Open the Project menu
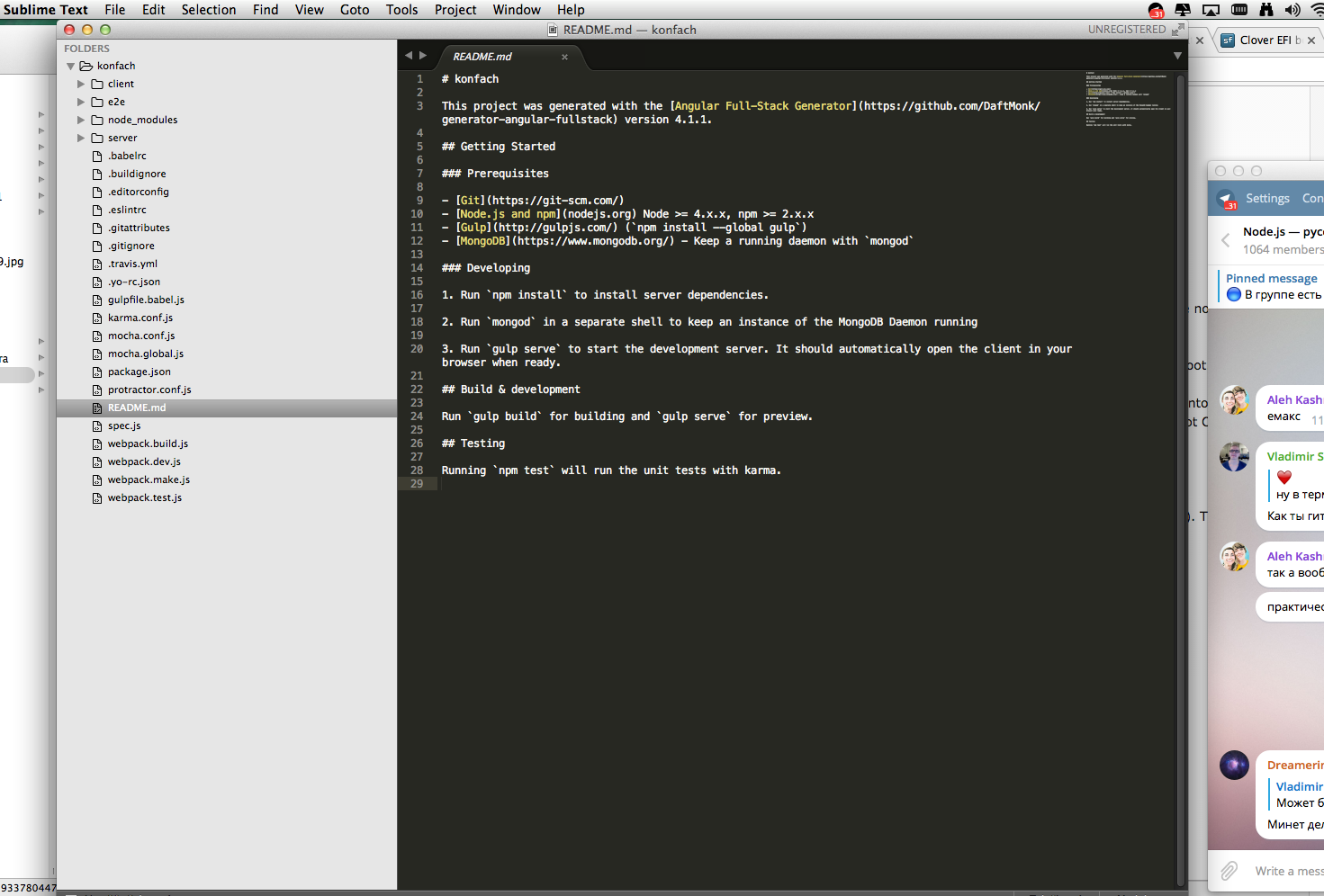 455,10
